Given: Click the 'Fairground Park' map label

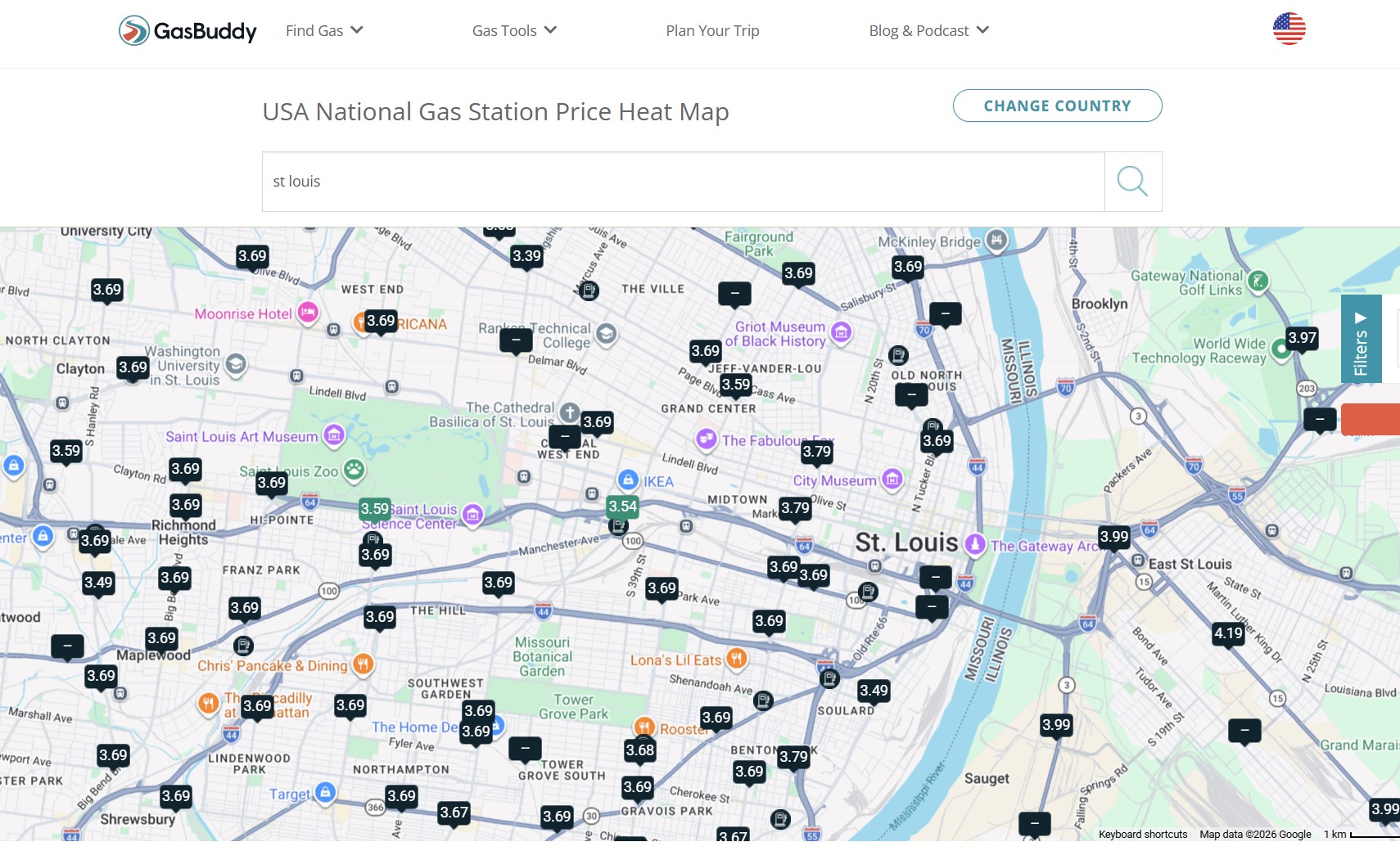Looking at the screenshot, I should point(758,244).
